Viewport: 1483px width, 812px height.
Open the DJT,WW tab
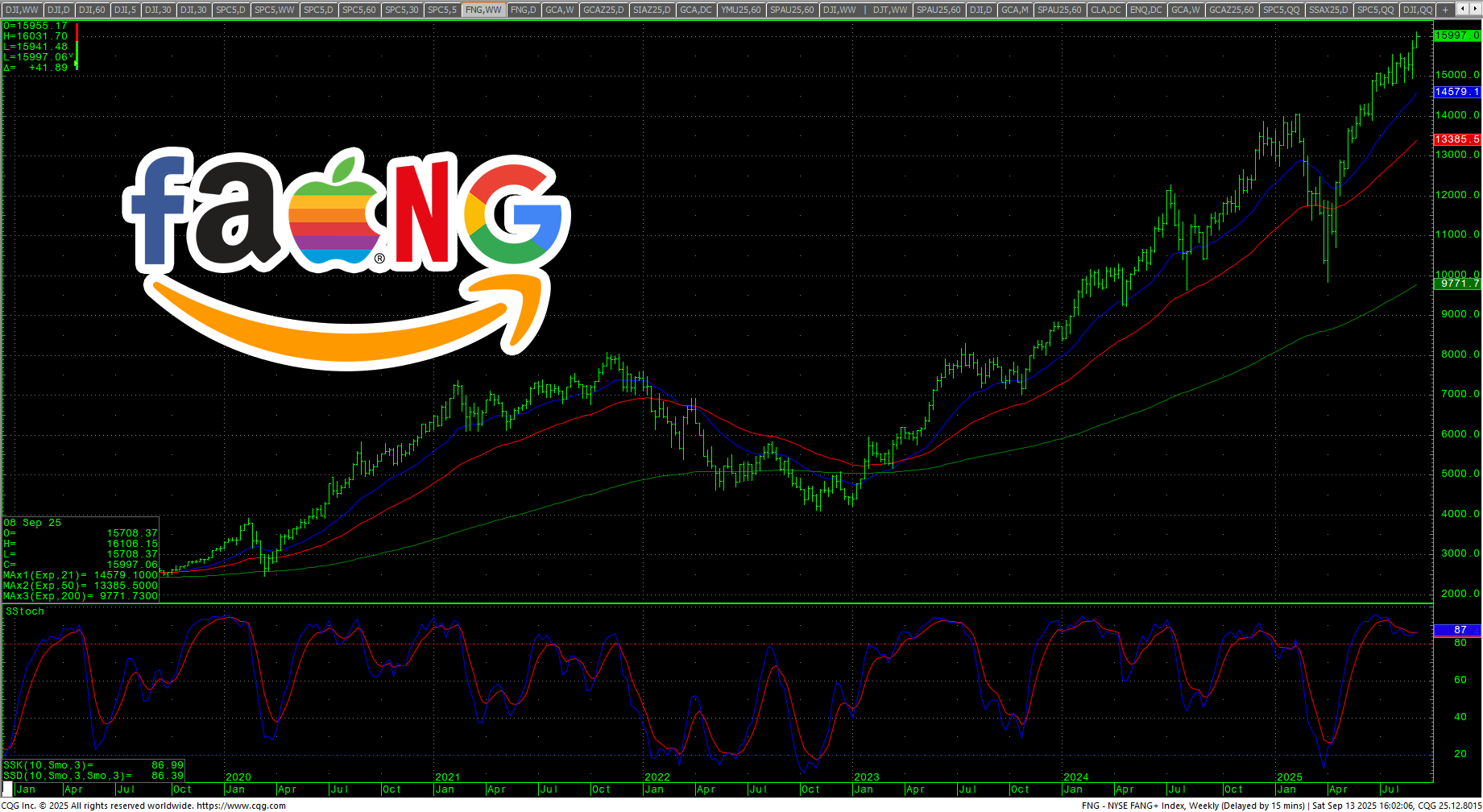(x=889, y=10)
